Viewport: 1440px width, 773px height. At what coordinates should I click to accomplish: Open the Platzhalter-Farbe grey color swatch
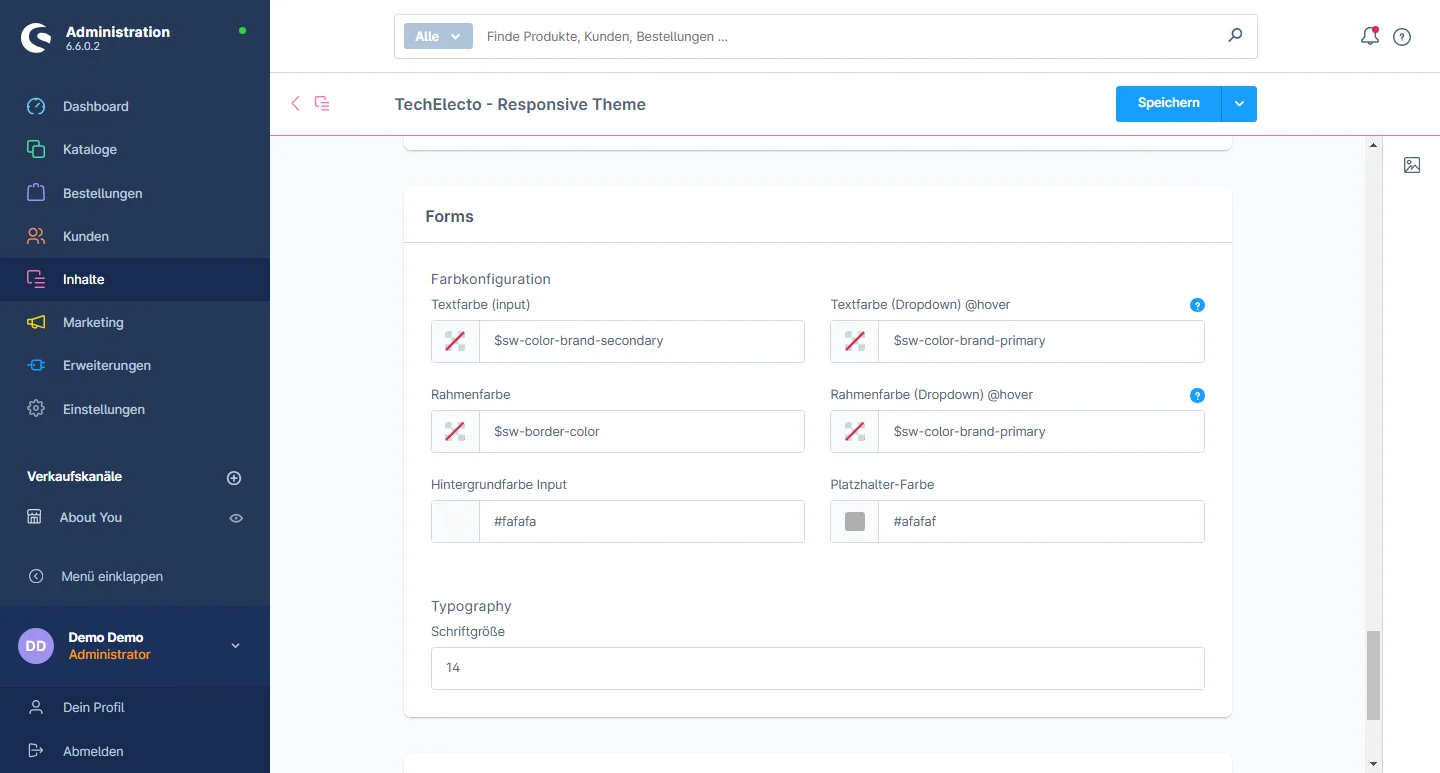(855, 521)
